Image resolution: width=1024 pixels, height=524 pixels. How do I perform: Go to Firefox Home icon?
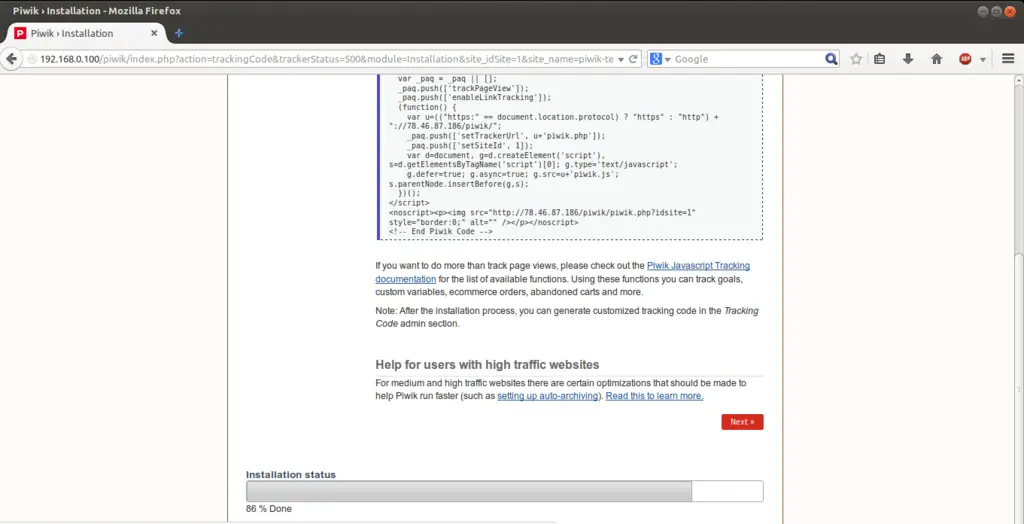936,59
